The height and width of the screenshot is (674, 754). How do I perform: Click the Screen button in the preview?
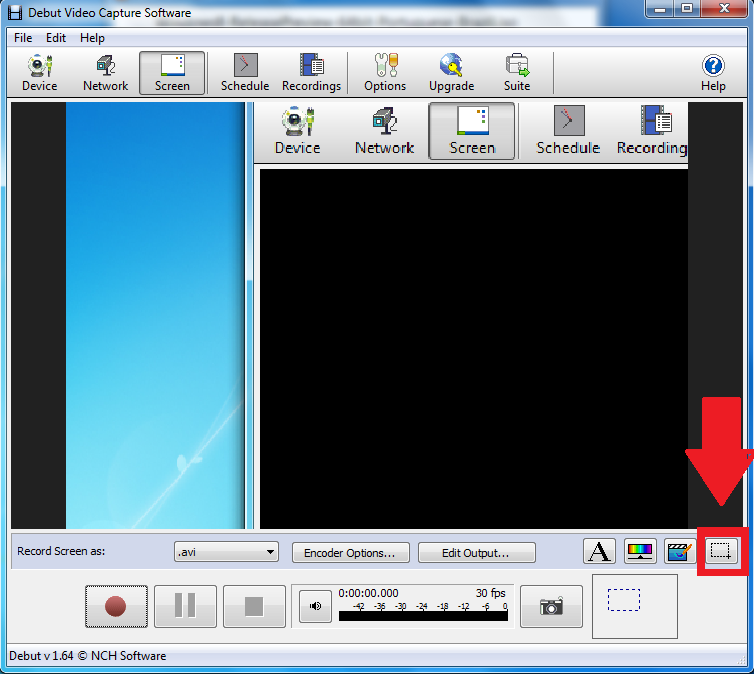[472, 131]
